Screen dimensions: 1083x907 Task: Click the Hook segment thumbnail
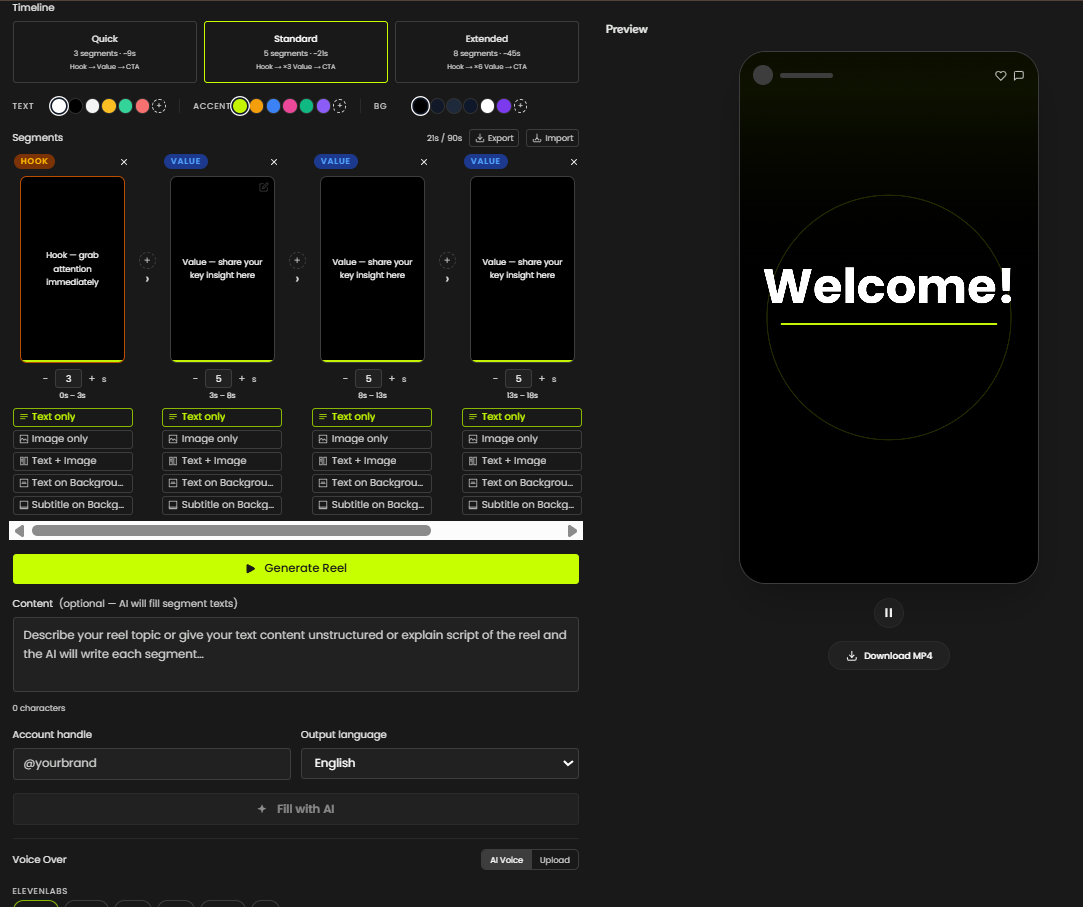(73, 269)
